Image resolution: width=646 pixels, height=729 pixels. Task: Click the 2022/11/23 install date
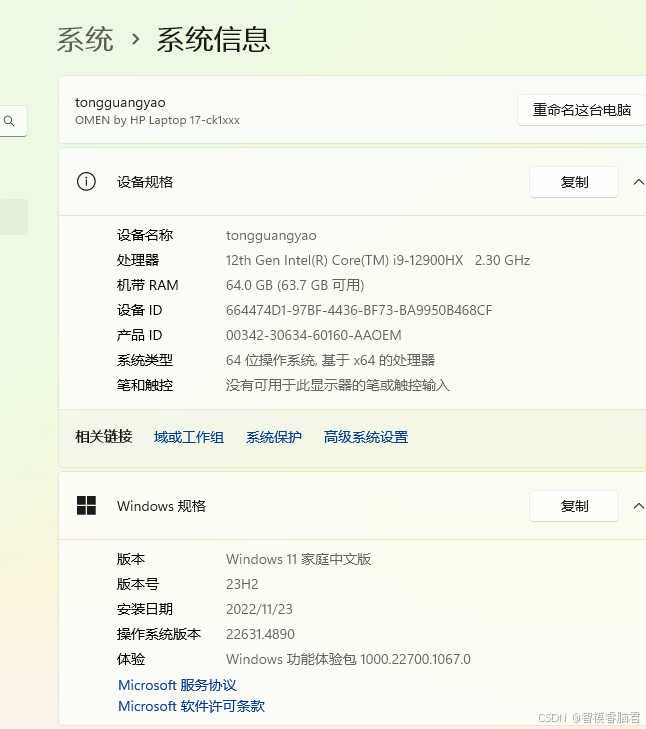click(259, 609)
